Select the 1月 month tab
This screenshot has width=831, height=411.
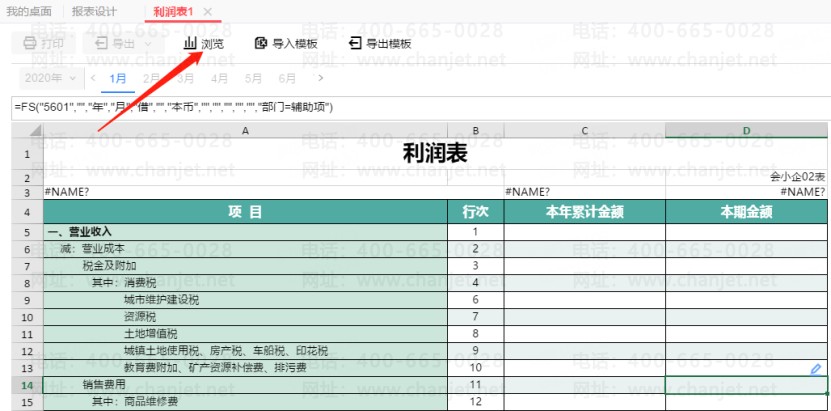point(118,78)
